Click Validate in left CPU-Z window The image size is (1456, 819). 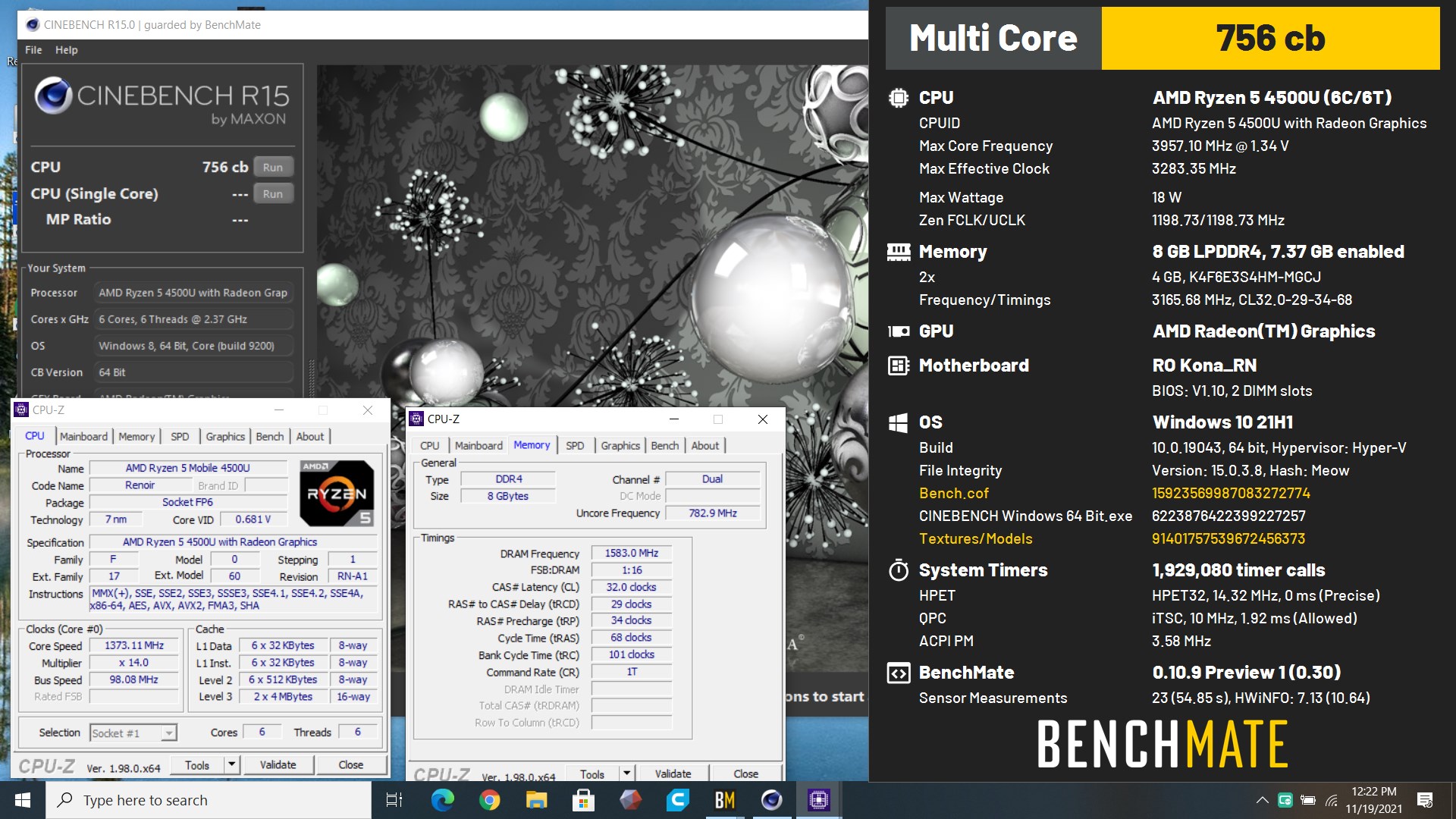278,764
